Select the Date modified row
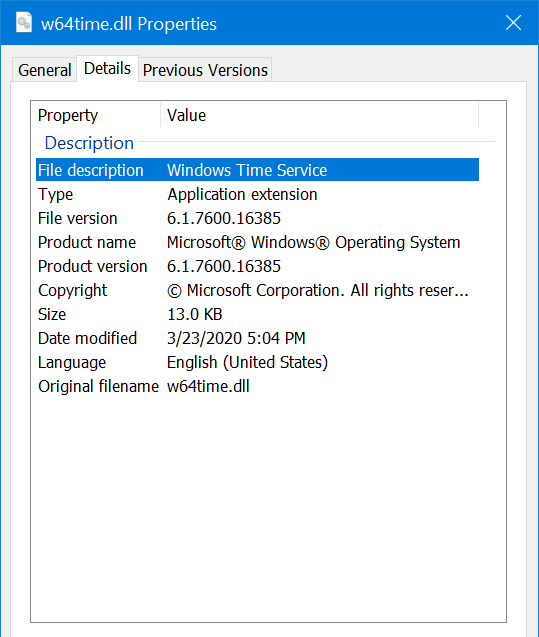Viewport: 539px width, 637px height. (x=258, y=338)
